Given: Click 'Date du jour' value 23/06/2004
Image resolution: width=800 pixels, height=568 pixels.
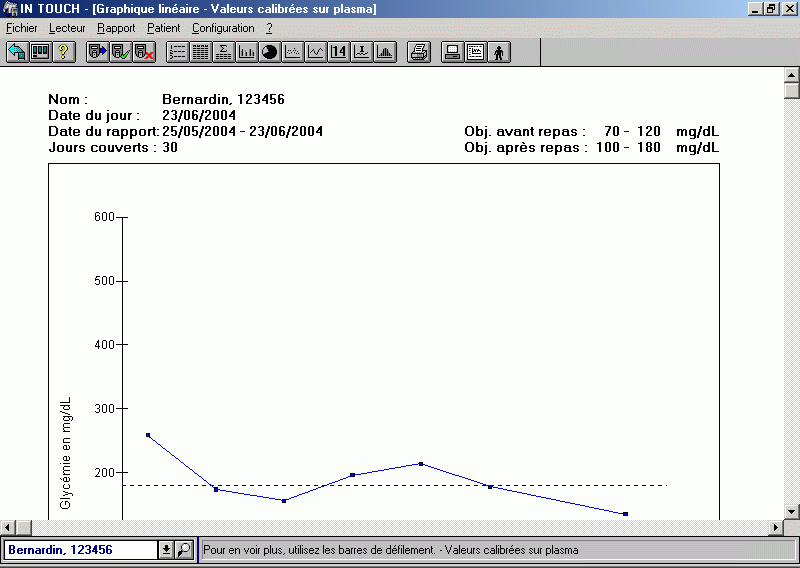Looking at the screenshot, I should click(199, 115).
